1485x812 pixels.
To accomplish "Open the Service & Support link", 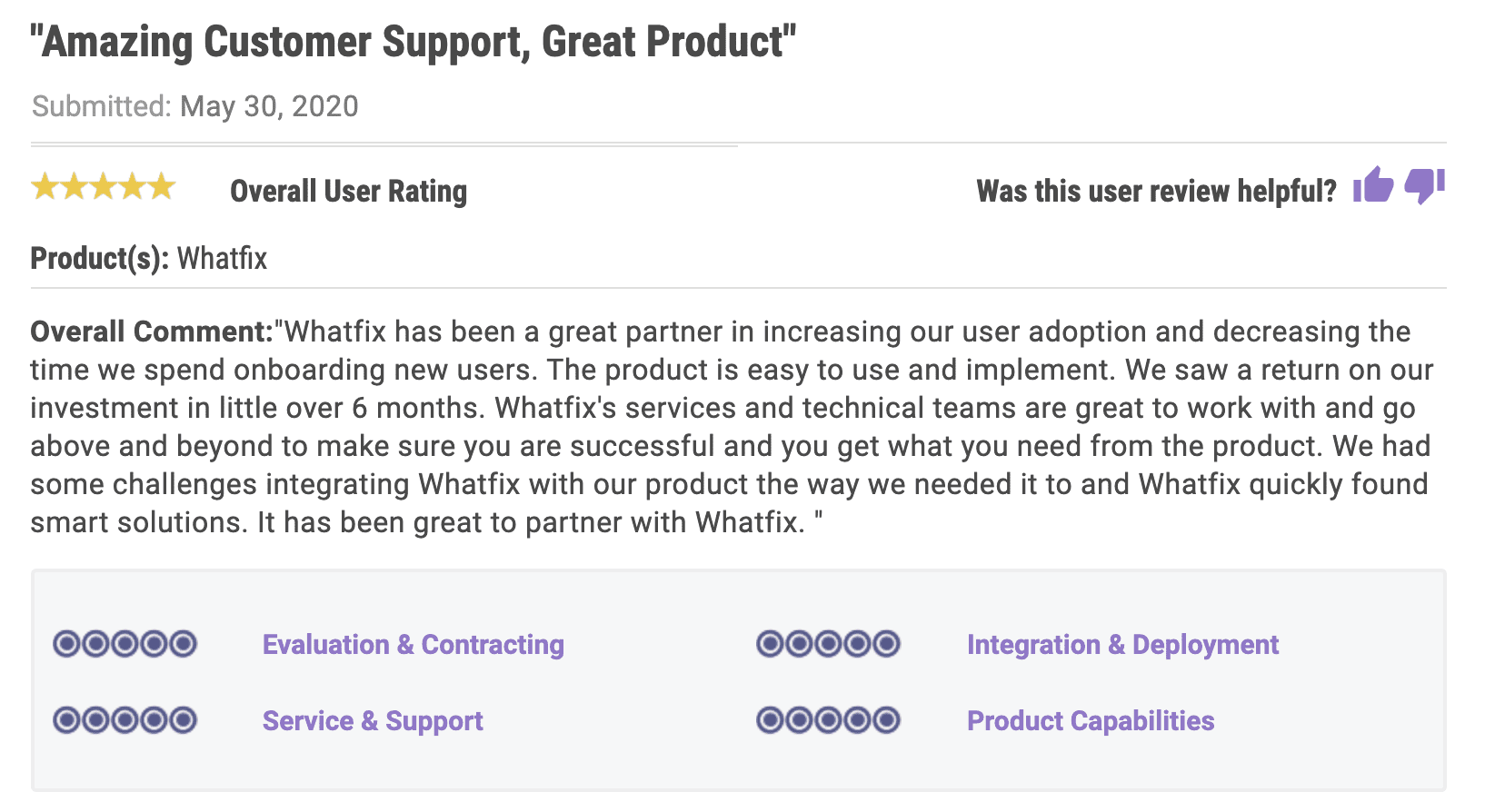I will coord(373,720).
